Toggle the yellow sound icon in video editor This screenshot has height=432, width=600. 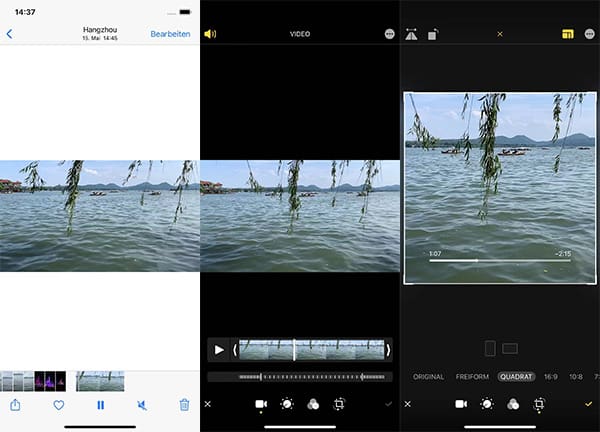coord(210,34)
